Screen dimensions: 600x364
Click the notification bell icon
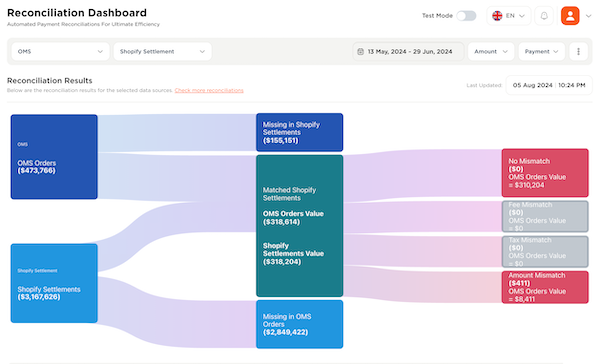tap(544, 16)
